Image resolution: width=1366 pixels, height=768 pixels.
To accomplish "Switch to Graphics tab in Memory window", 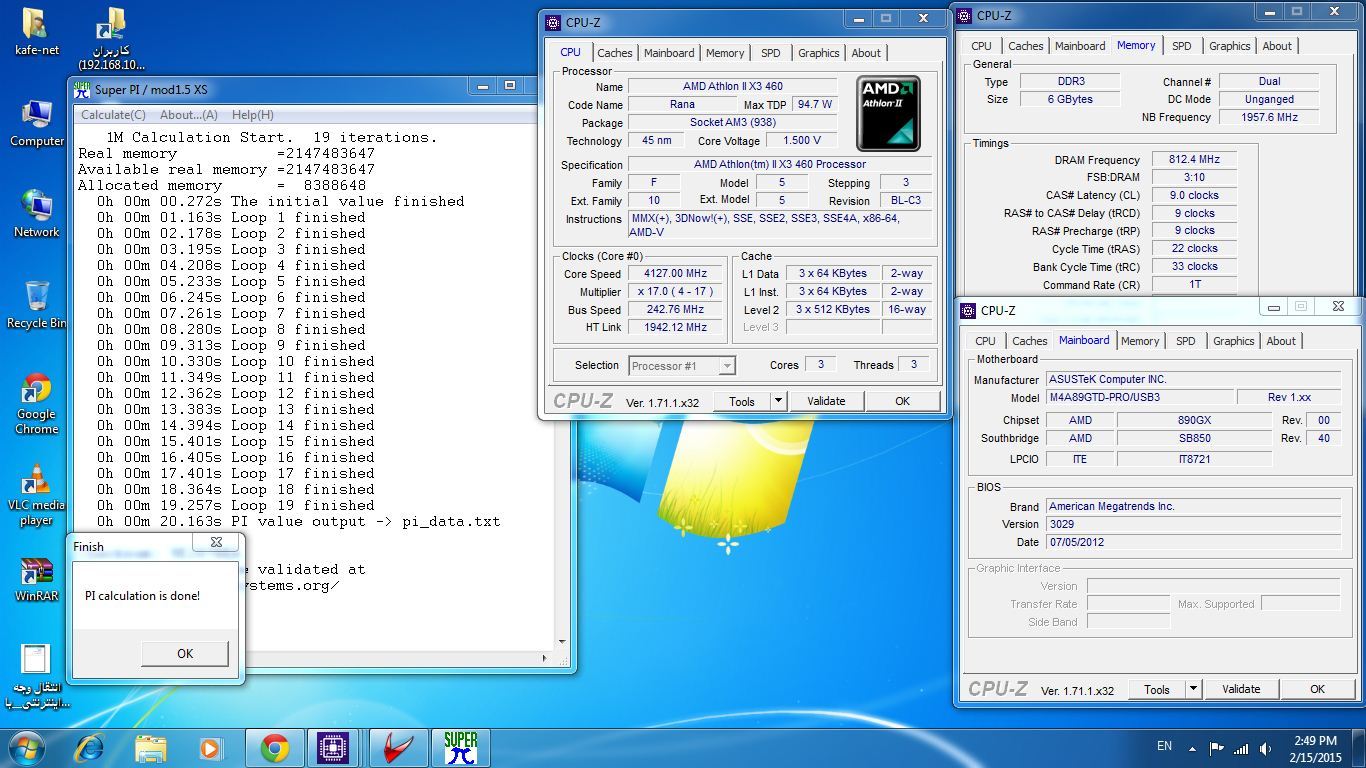I will 1230,46.
